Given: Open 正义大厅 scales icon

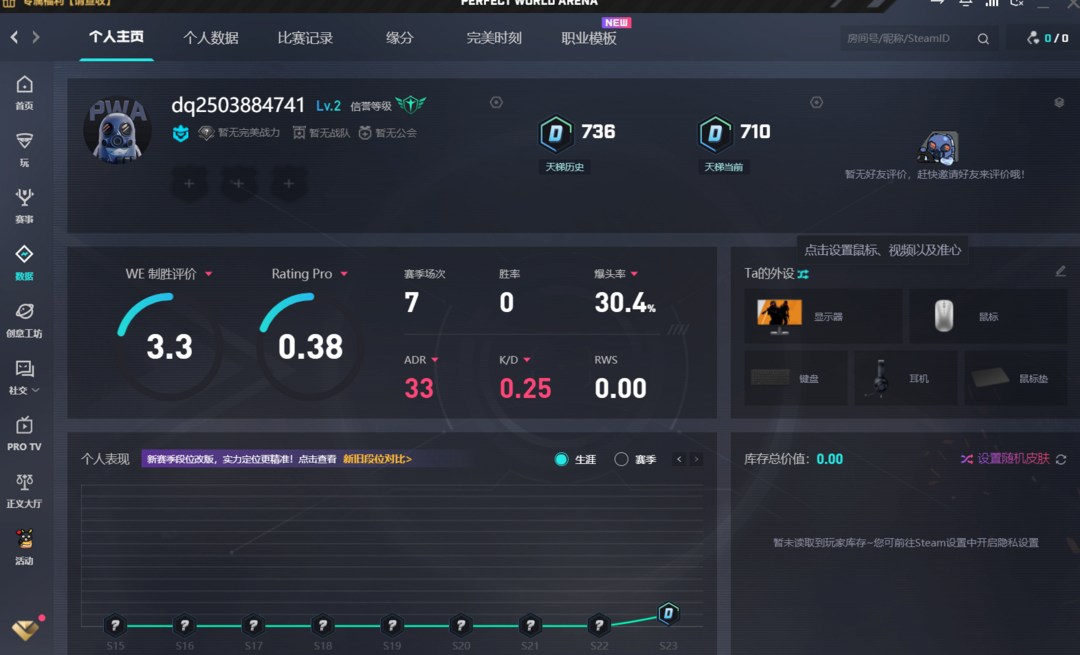Looking at the screenshot, I should pos(24,490).
